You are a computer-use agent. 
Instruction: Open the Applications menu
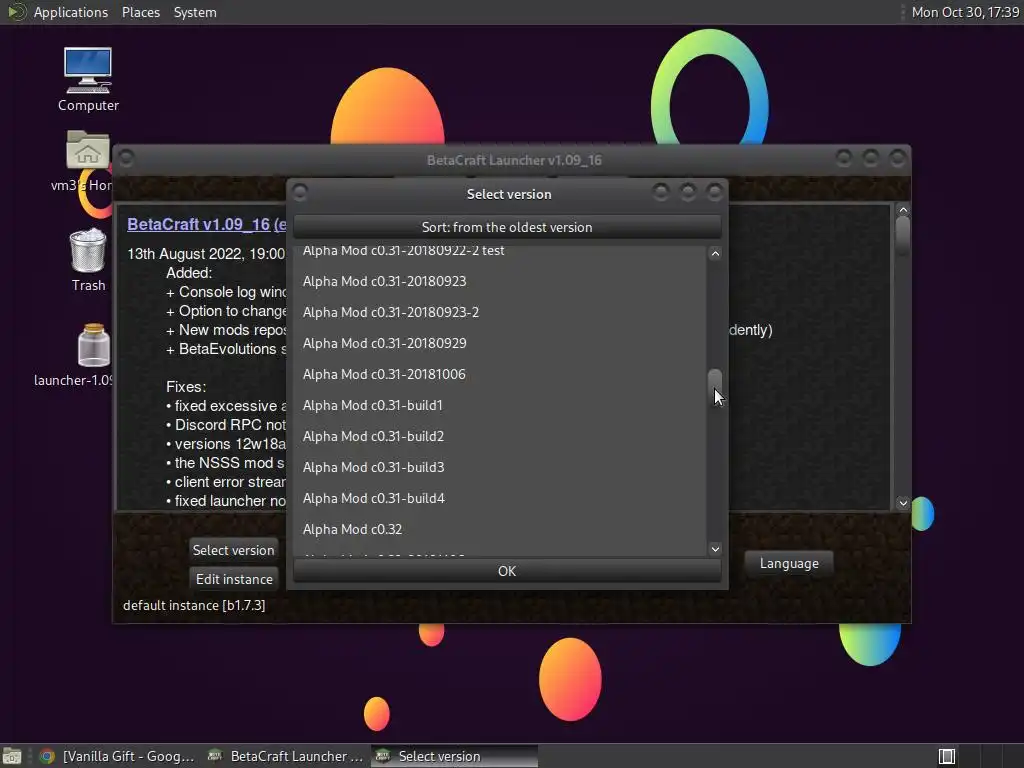click(71, 12)
